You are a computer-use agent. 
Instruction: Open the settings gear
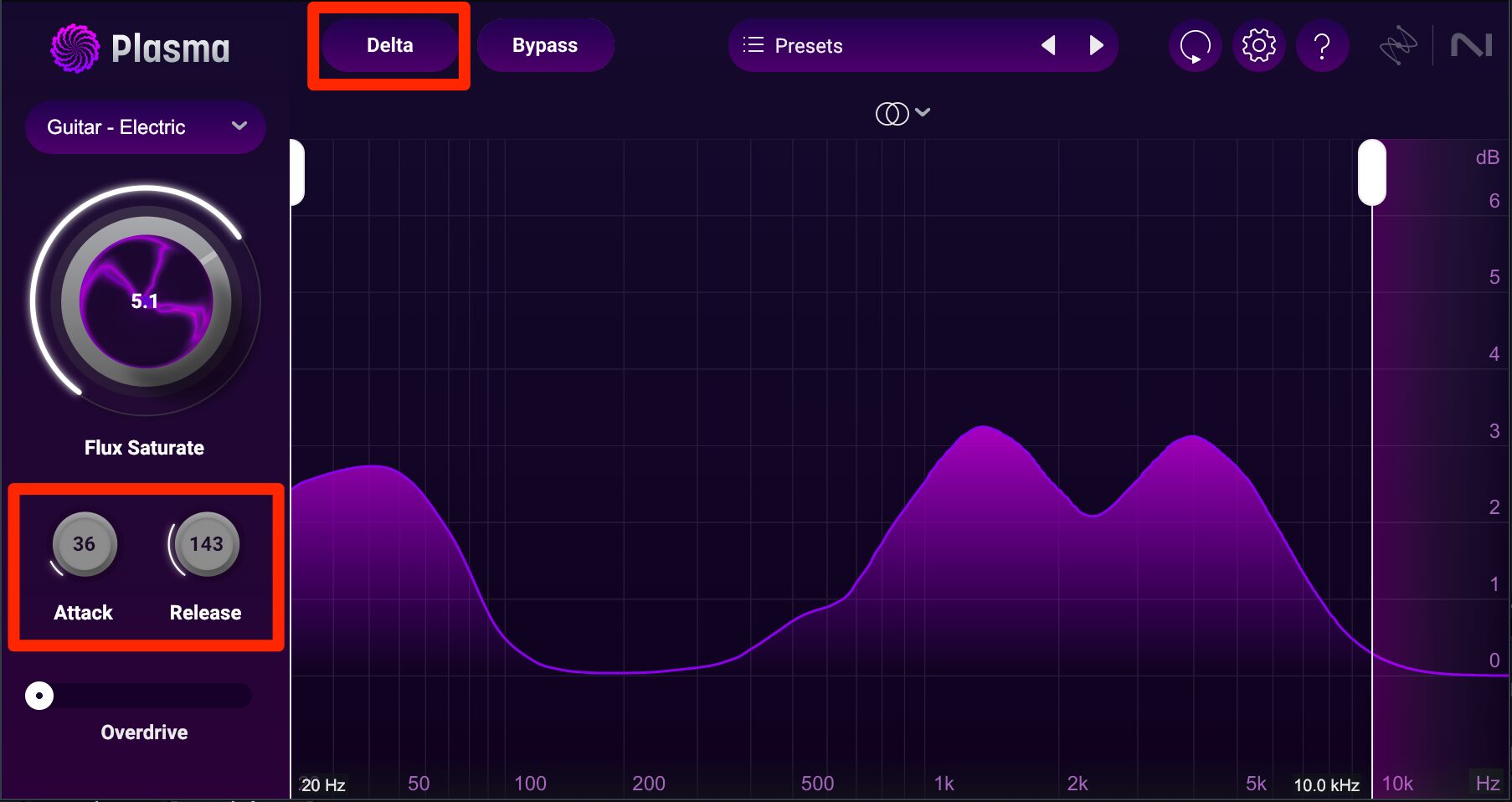(1258, 45)
